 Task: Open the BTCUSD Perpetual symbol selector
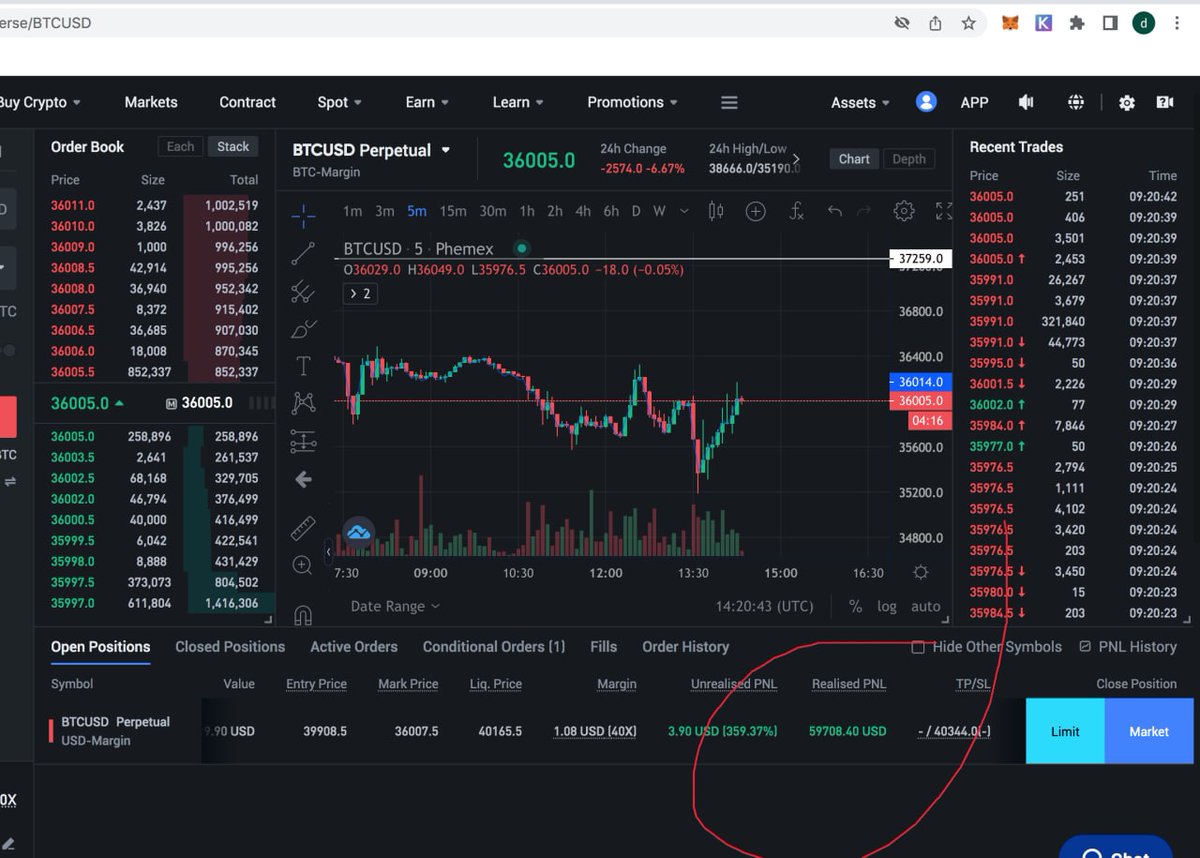371,150
